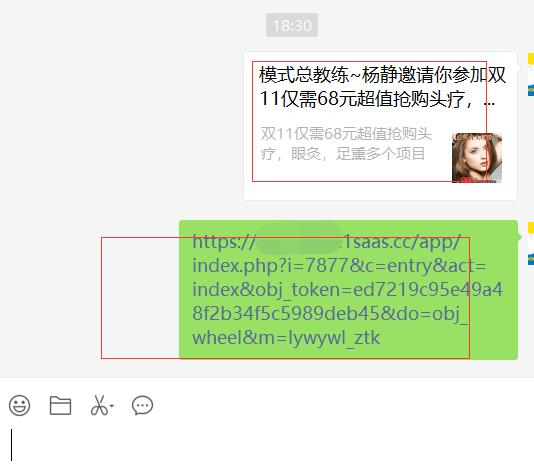
Task: Click the gray 双11仅需68元 card description
Action: click(x=346, y=143)
